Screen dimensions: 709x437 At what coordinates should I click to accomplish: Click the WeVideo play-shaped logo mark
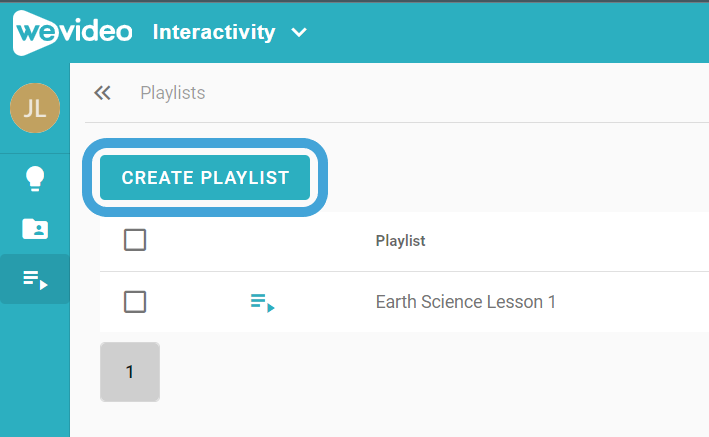(x=35, y=33)
